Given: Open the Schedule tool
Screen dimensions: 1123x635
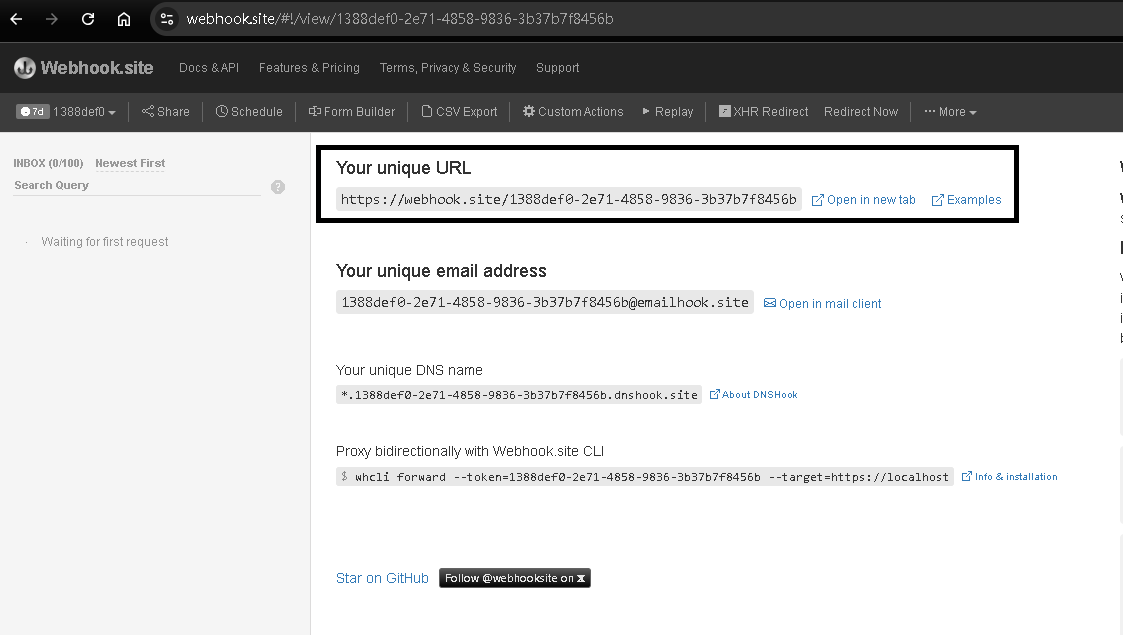Looking at the screenshot, I should [249, 112].
